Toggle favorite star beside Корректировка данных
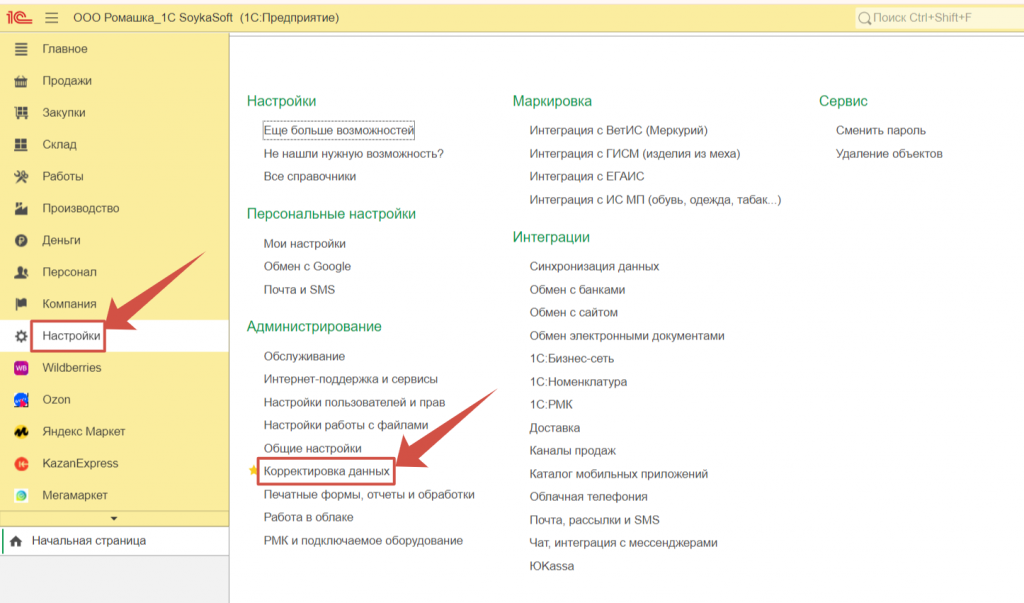This screenshot has height=603, width=1024. [x=253, y=471]
